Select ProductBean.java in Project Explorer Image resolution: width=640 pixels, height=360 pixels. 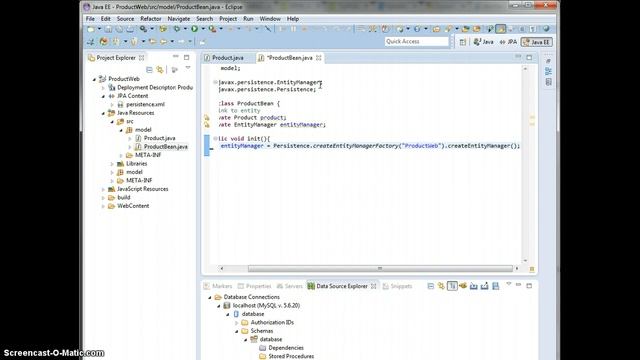tap(165, 147)
